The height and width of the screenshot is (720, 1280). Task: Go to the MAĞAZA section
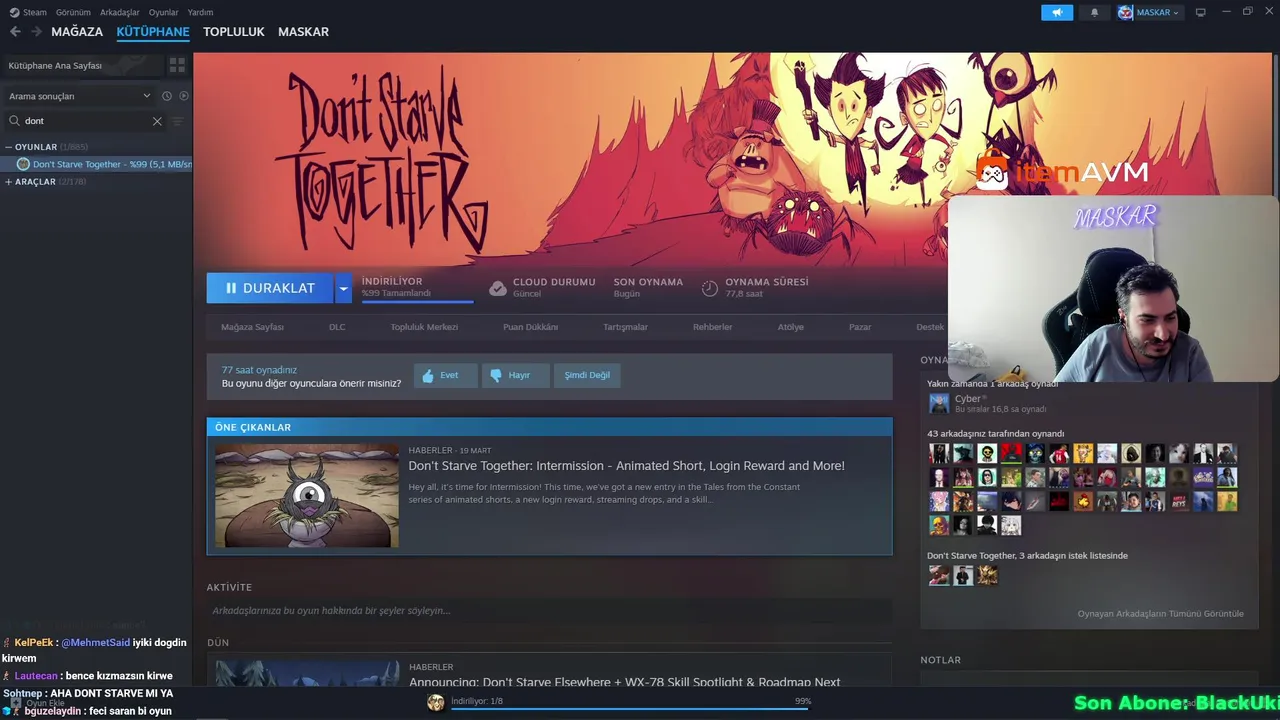77,32
